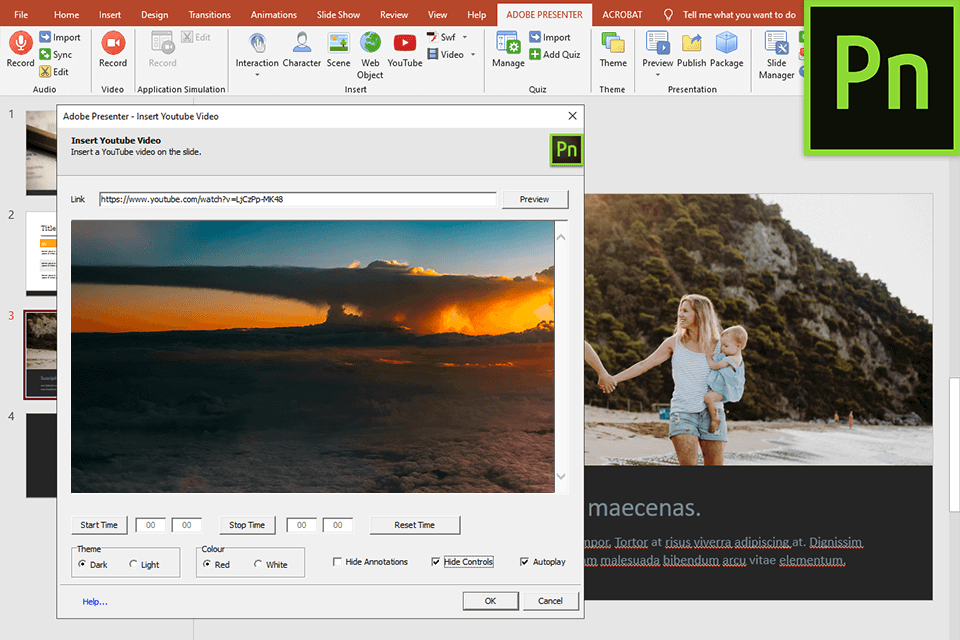This screenshot has height=640, width=960.
Task: Expand the Video dropdown in Insert group
Action: pyautogui.click(x=472, y=55)
